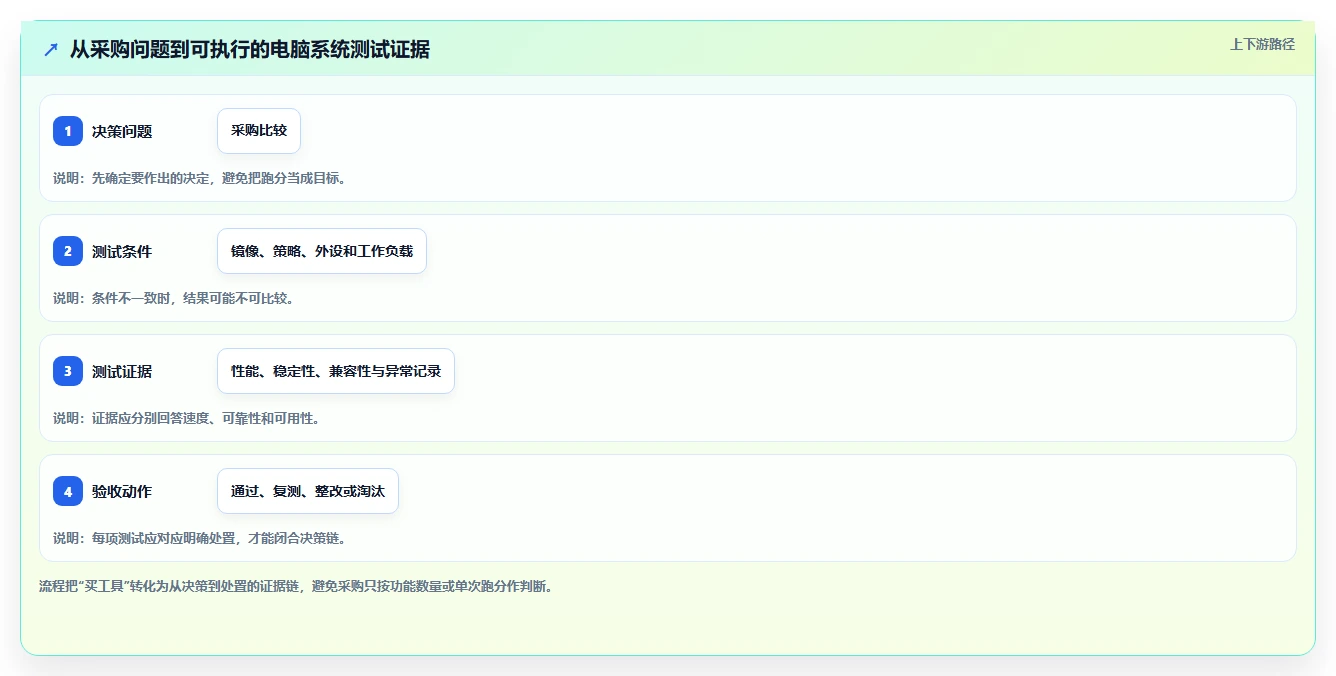The width and height of the screenshot is (1336, 676).
Task: Click the 测试证据 step label
Action: tap(122, 371)
